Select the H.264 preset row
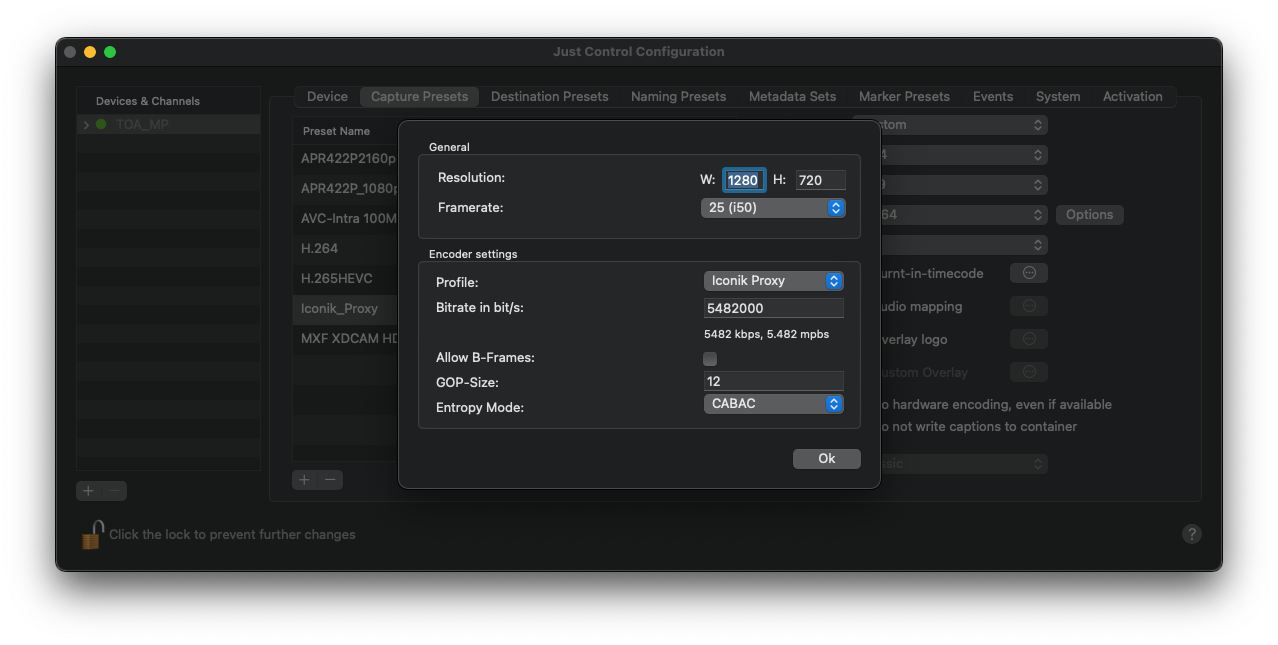This screenshot has width=1278, height=645. click(345, 248)
